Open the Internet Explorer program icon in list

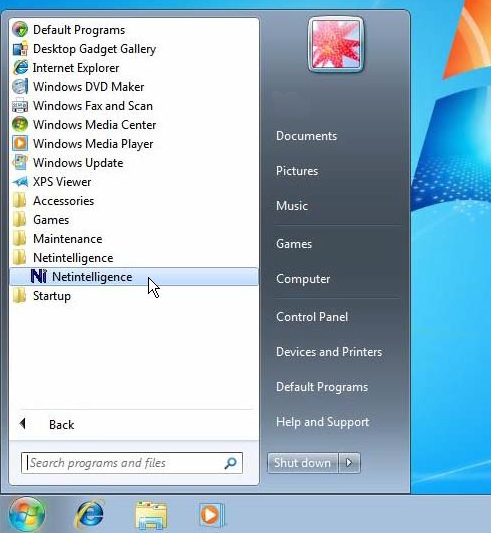(20, 68)
